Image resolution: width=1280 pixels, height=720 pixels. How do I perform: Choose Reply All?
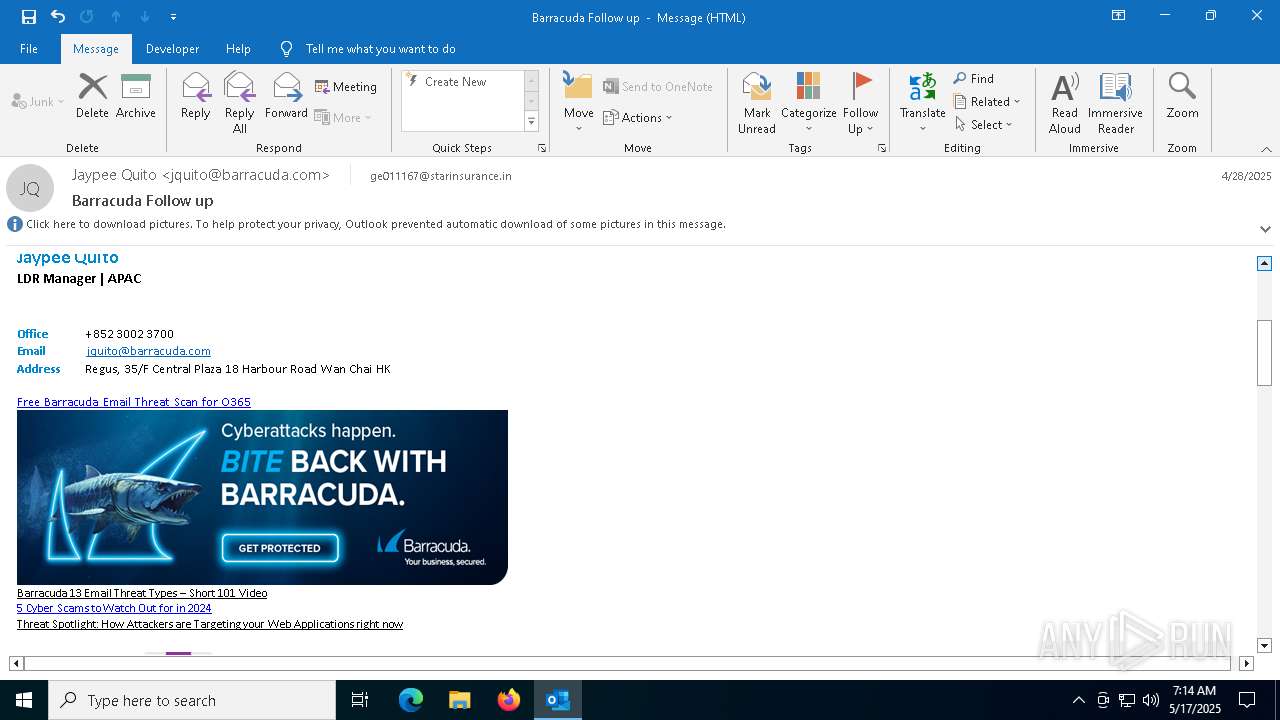240,102
